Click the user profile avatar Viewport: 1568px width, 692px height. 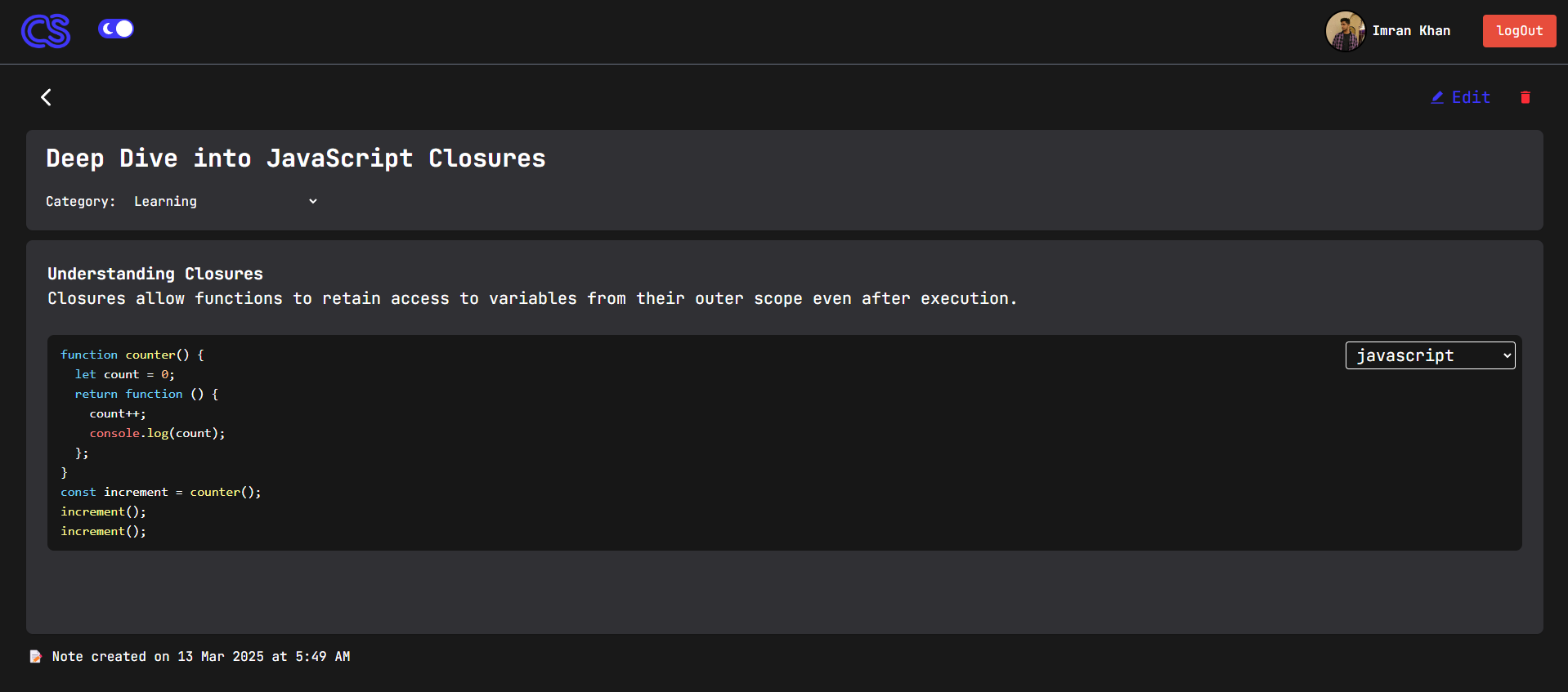coord(1345,31)
